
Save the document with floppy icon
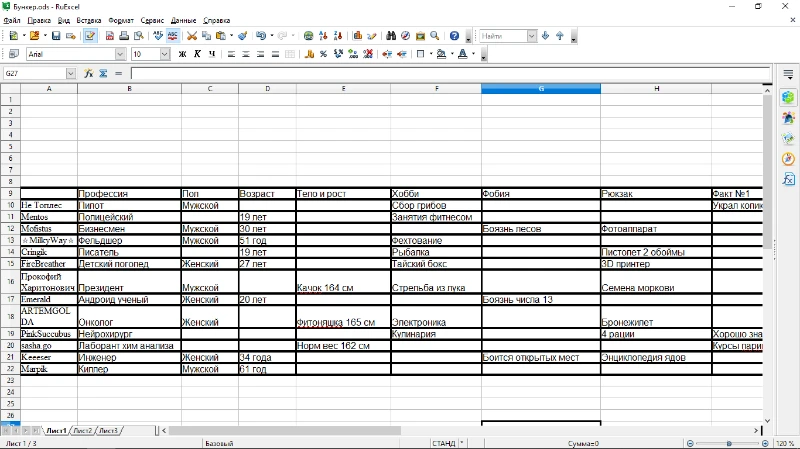coord(56,36)
